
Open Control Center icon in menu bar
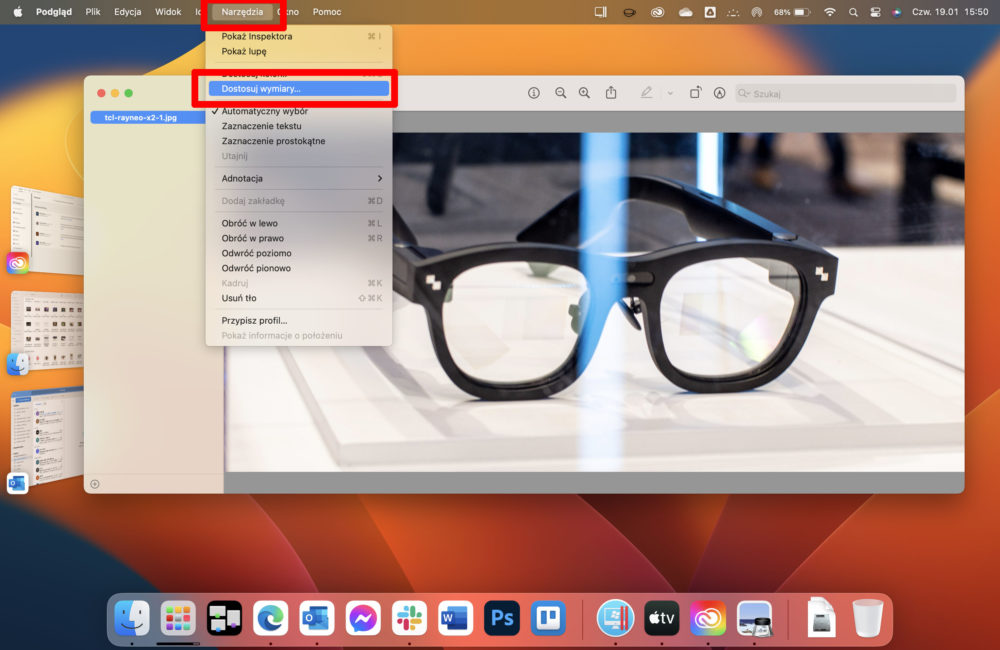pyautogui.click(x=875, y=11)
